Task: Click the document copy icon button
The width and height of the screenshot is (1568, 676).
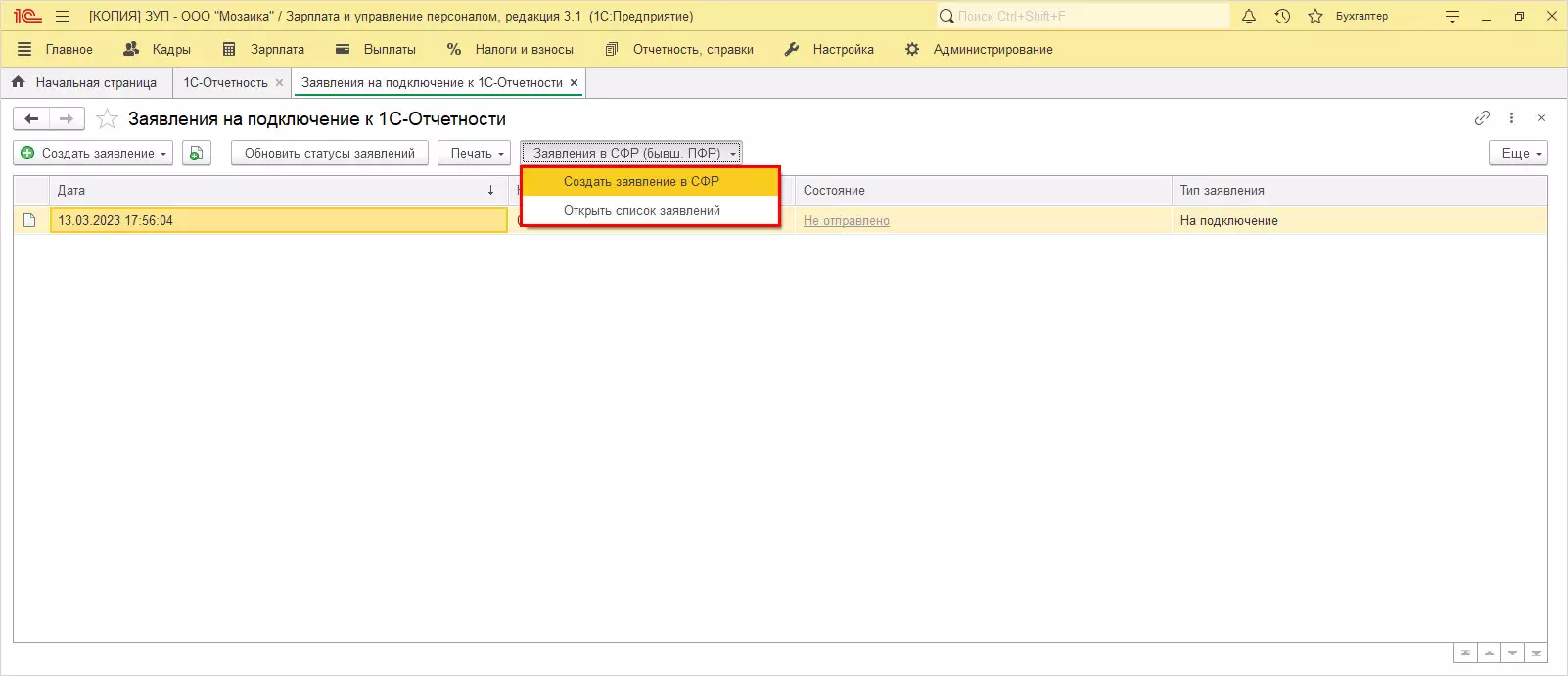Action: pyautogui.click(x=197, y=153)
